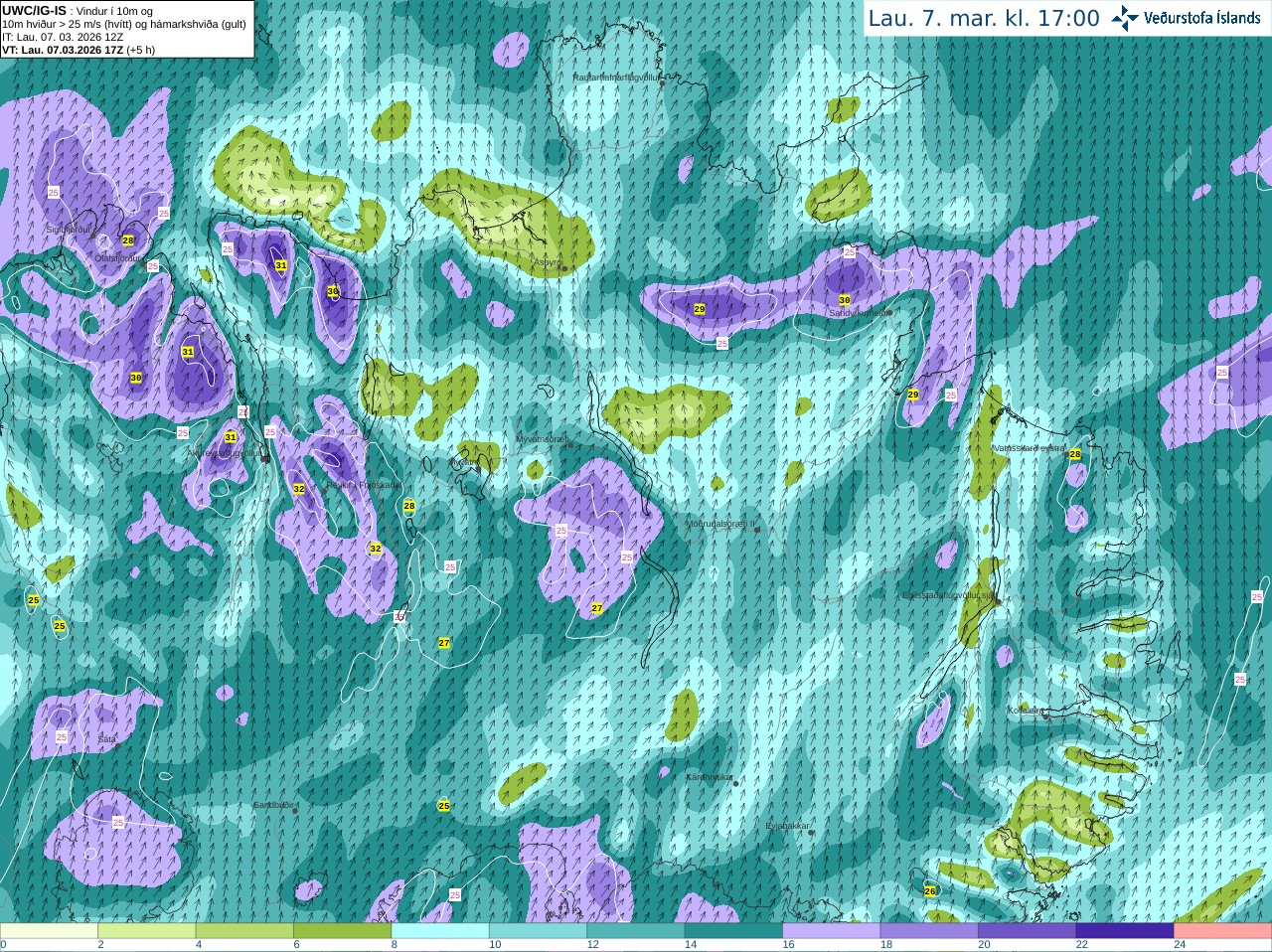Click the station dot at Kárahnjúkar

(x=735, y=784)
